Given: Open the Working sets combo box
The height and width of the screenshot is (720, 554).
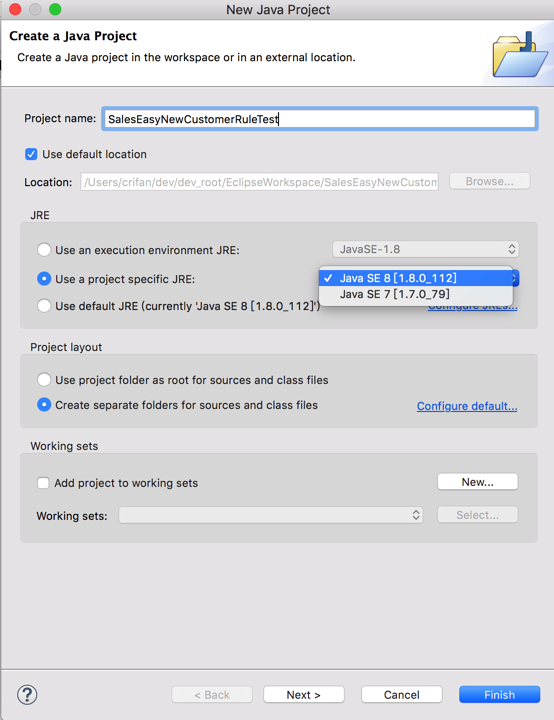Looking at the screenshot, I should pos(271,515).
